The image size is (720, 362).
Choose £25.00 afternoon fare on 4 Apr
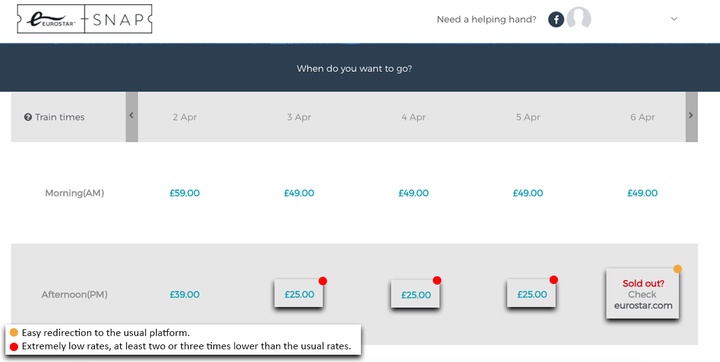click(416, 294)
